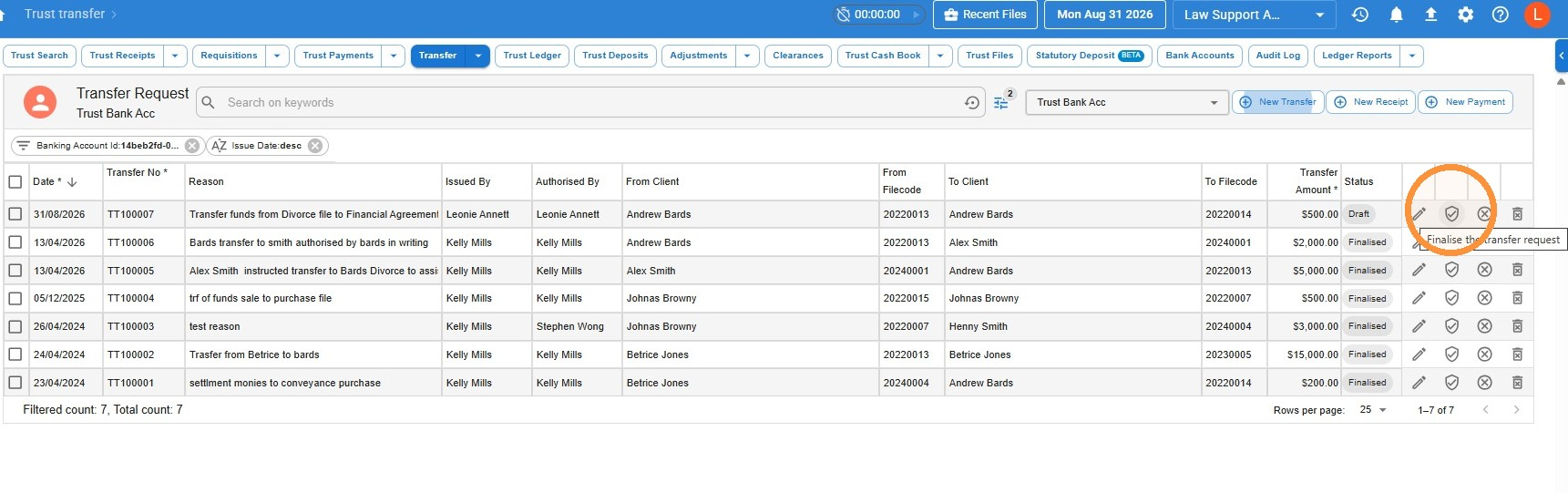
Task: Open the filter settings sliders icon
Action: tap(1001, 103)
